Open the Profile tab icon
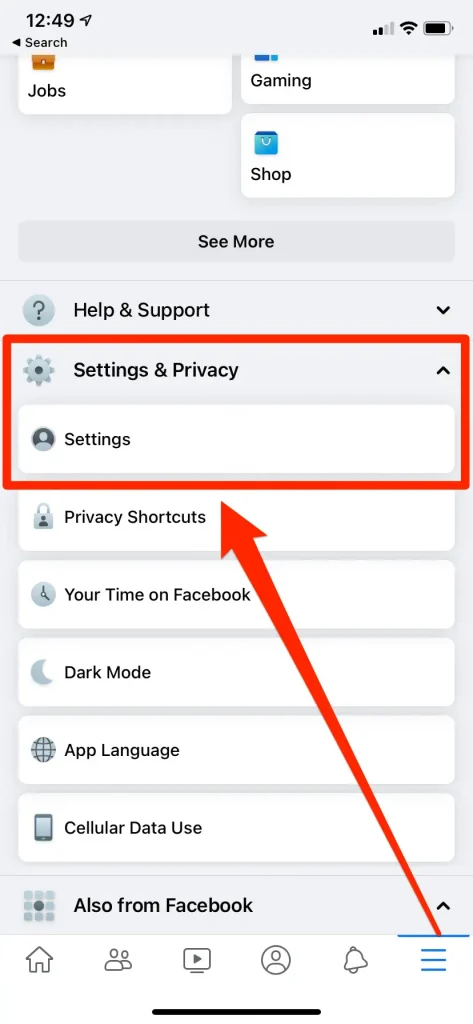Screen dimensions: 473x1024 point(276,959)
